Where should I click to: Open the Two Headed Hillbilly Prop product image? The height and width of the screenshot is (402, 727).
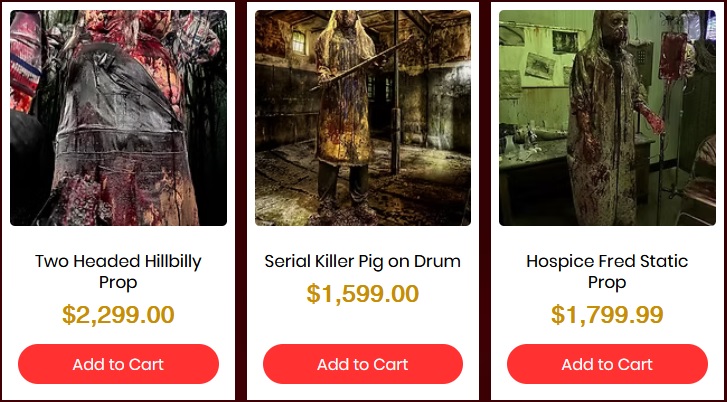[118, 118]
